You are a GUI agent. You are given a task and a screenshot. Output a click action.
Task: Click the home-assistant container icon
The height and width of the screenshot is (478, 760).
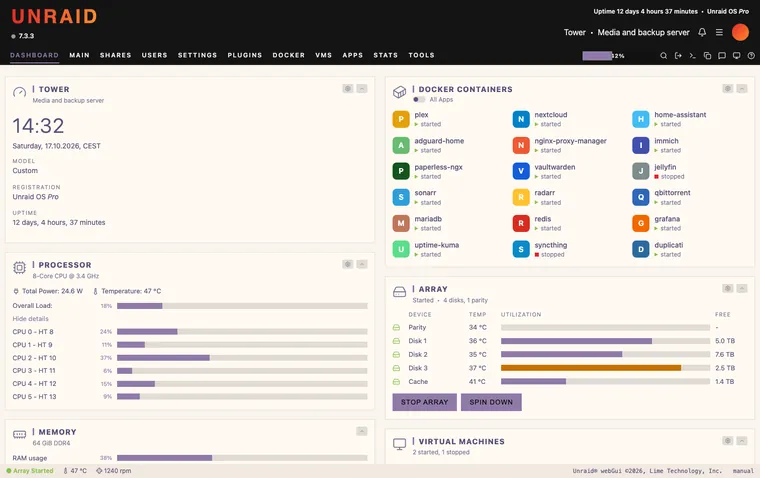coord(641,119)
